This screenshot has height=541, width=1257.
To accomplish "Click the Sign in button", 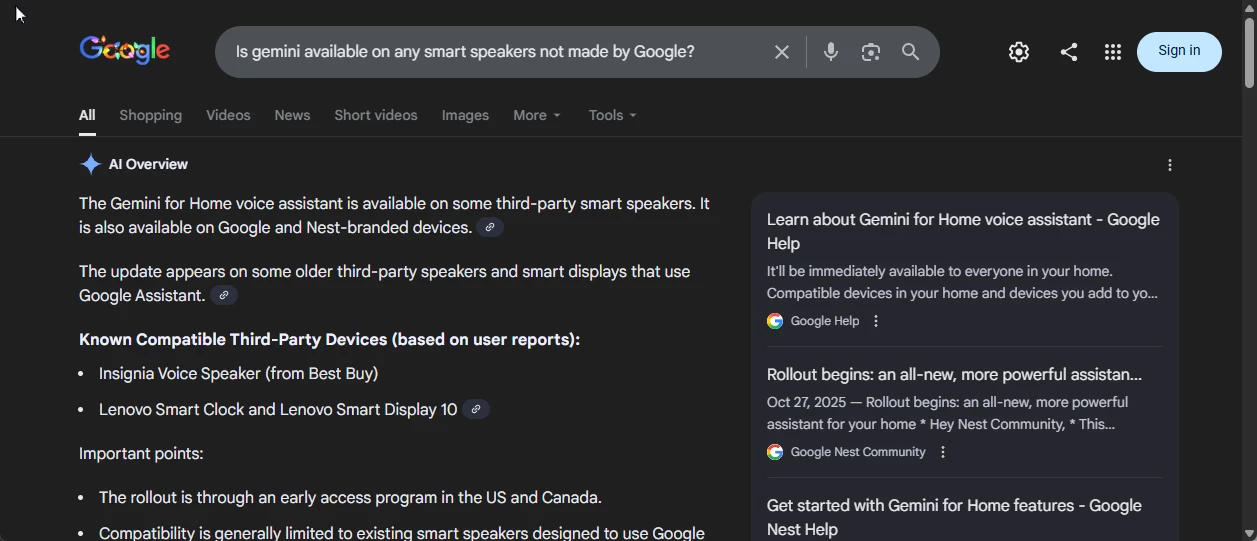I will [1179, 52].
